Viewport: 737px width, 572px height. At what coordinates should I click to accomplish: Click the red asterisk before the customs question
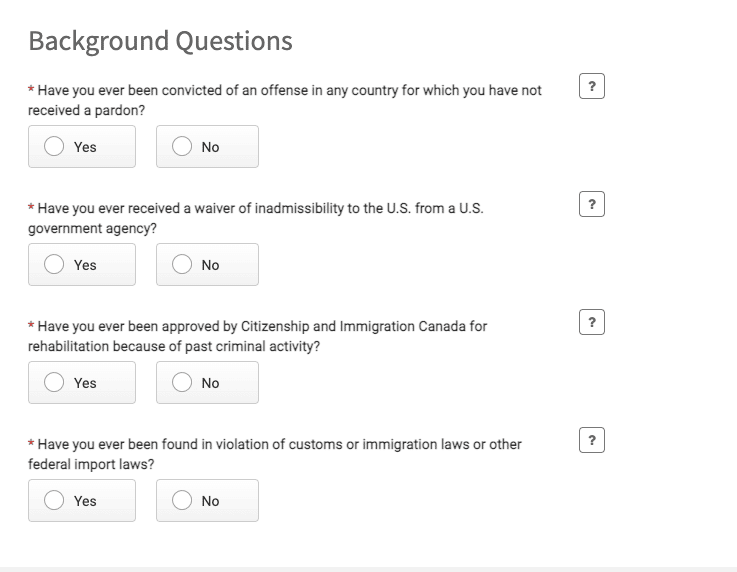(x=31, y=445)
